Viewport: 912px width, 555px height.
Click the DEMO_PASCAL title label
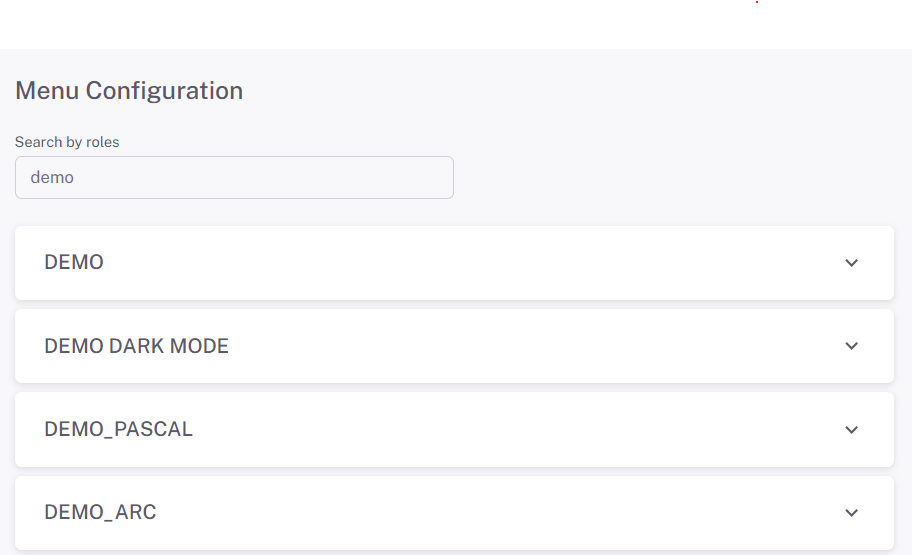[118, 429]
